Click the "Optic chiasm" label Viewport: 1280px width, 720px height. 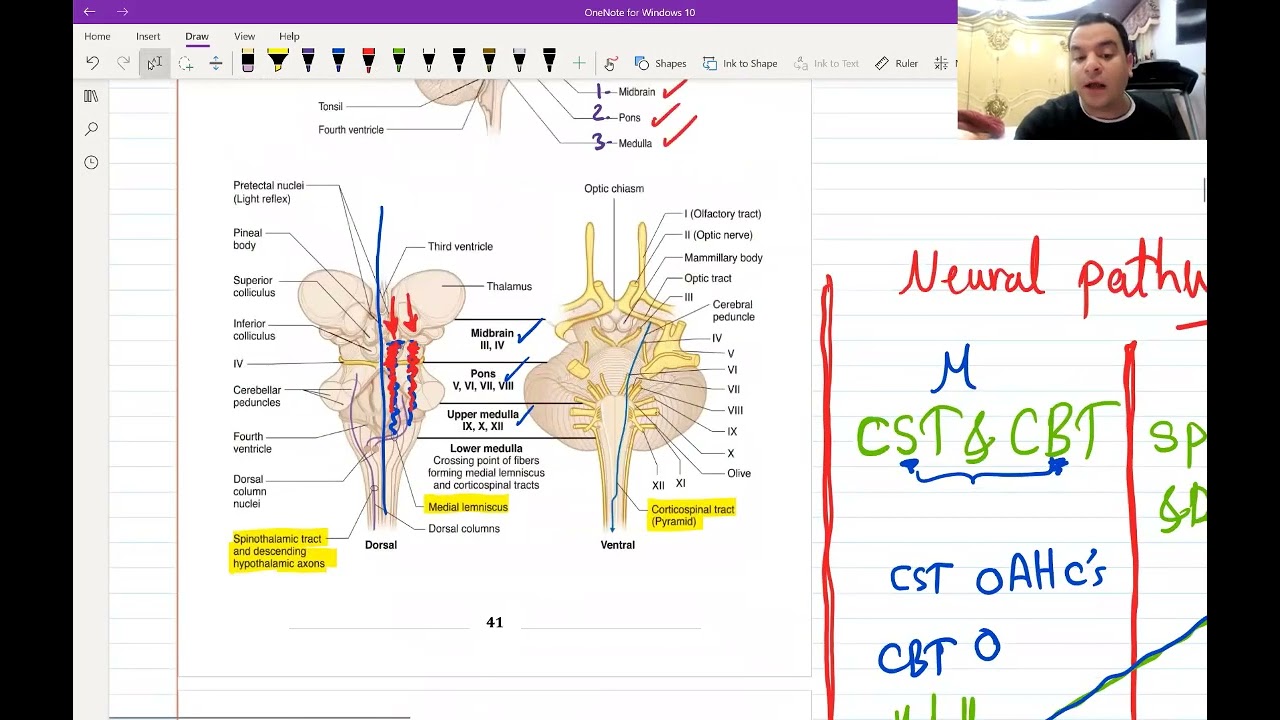(x=614, y=188)
